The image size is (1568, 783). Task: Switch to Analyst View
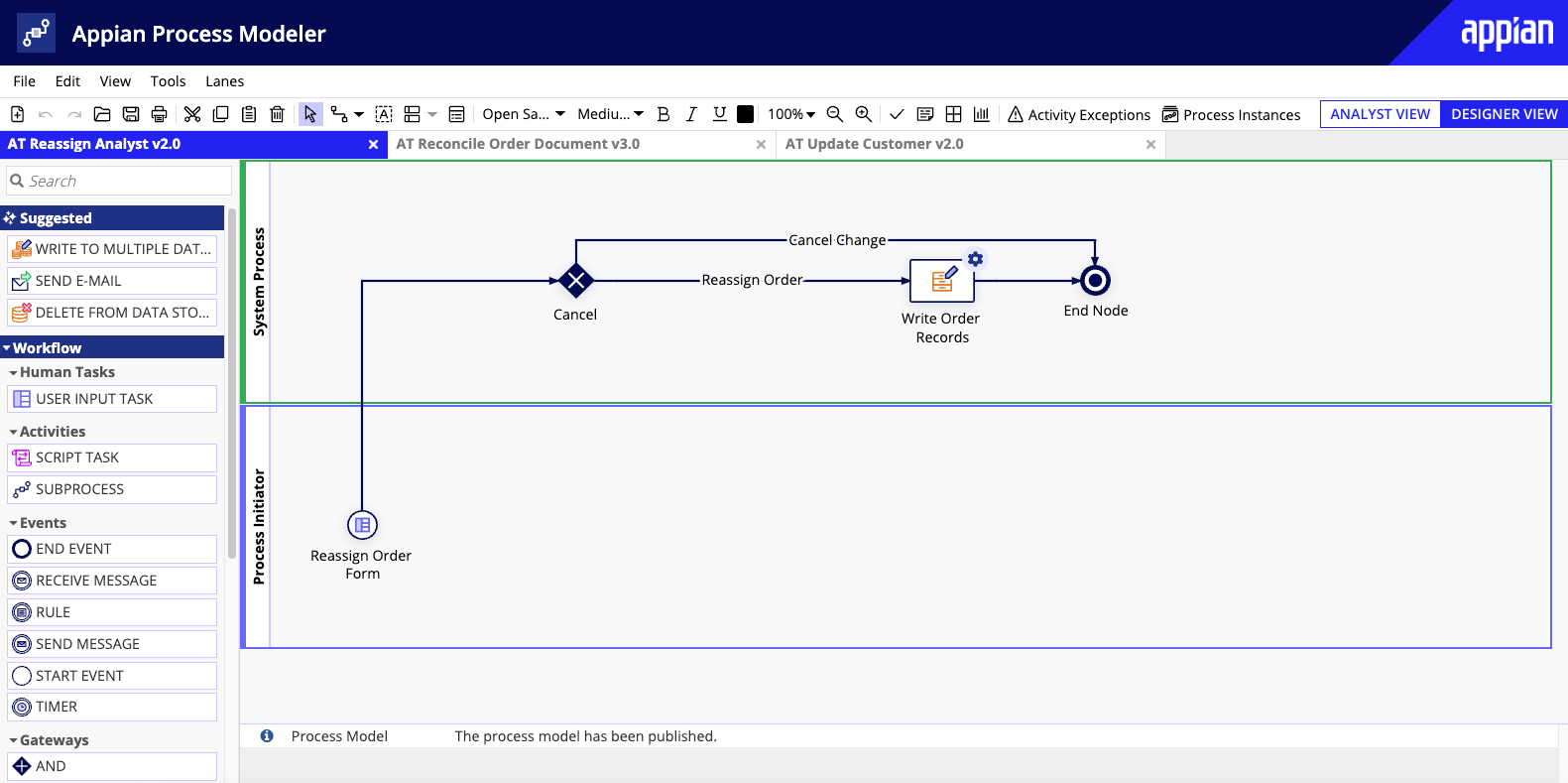click(x=1380, y=114)
